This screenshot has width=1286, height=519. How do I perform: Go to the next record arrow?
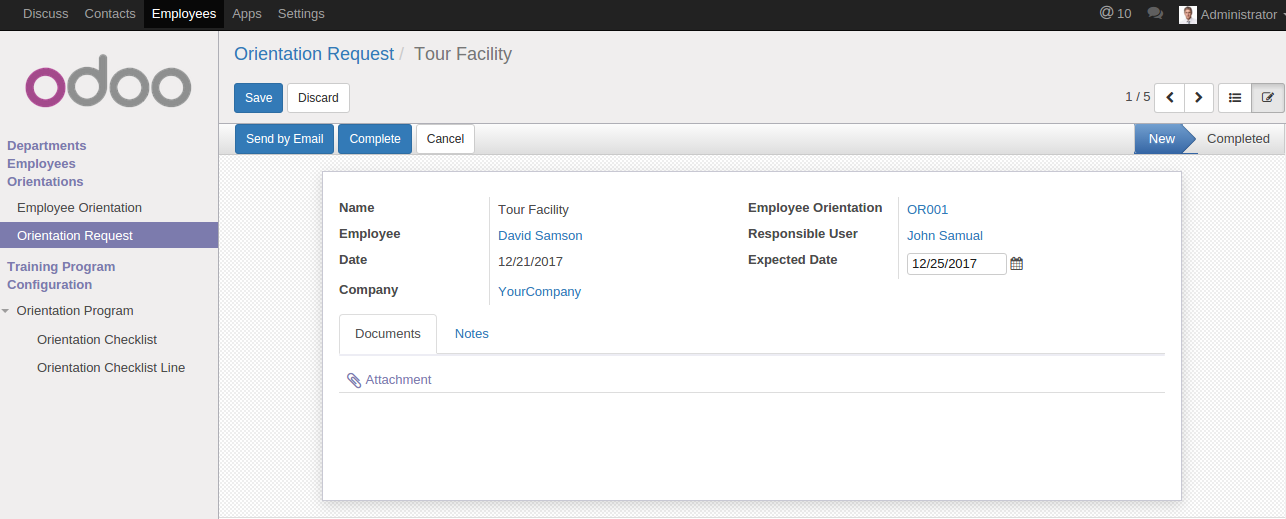point(1199,98)
